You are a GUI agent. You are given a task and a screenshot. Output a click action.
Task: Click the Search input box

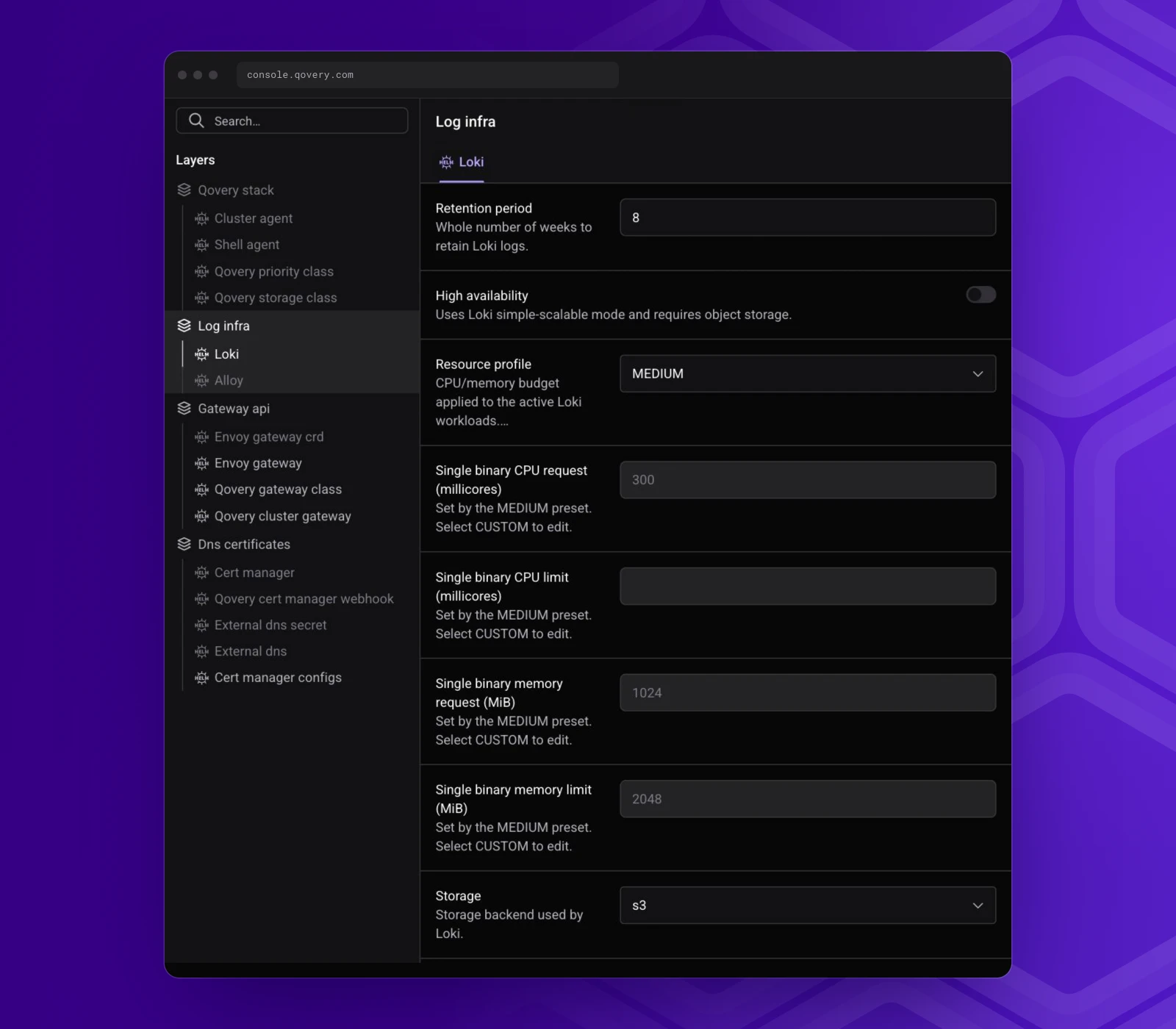[292, 121]
